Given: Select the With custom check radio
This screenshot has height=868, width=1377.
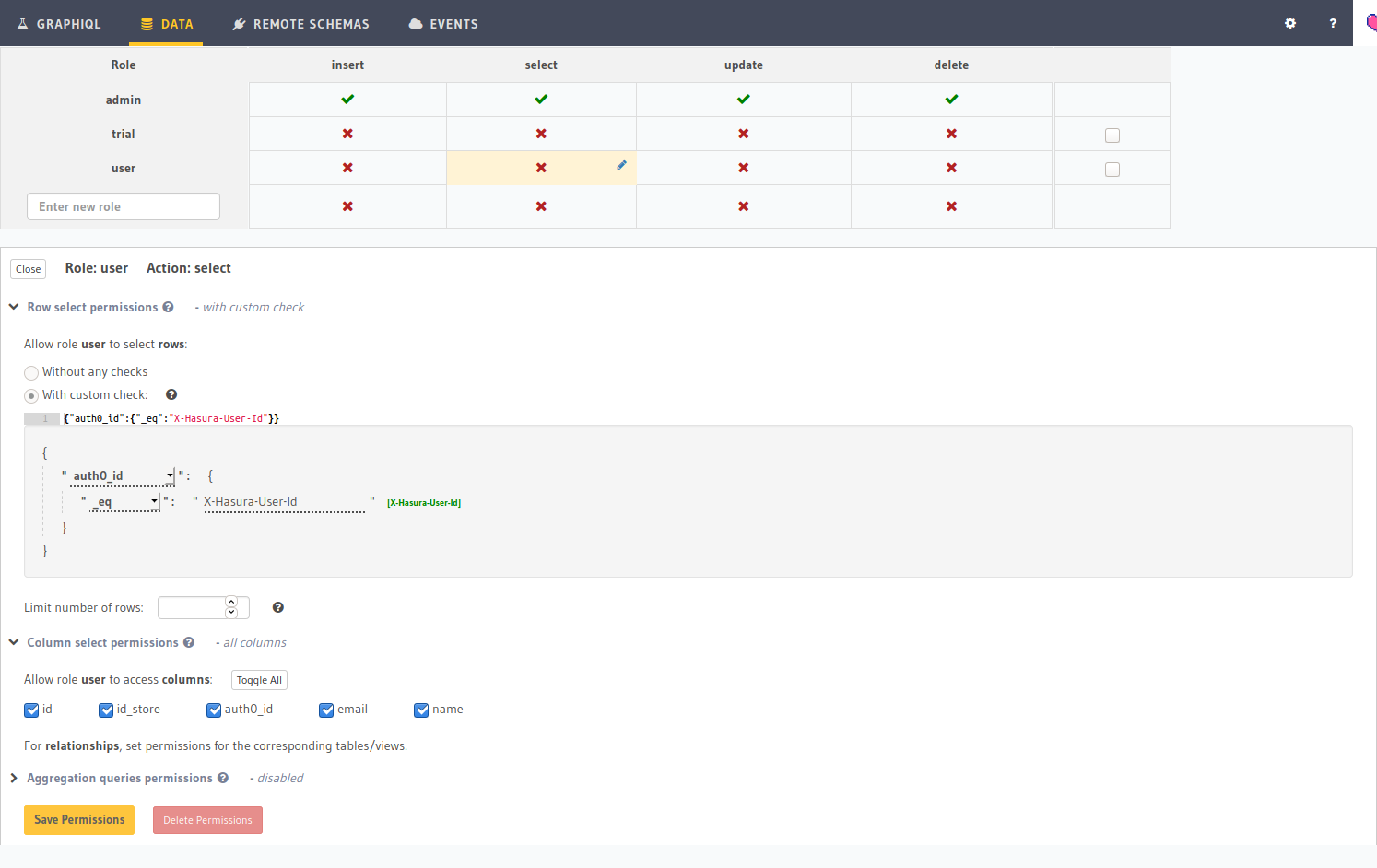Looking at the screenshot, I should (x=31, y=396).
